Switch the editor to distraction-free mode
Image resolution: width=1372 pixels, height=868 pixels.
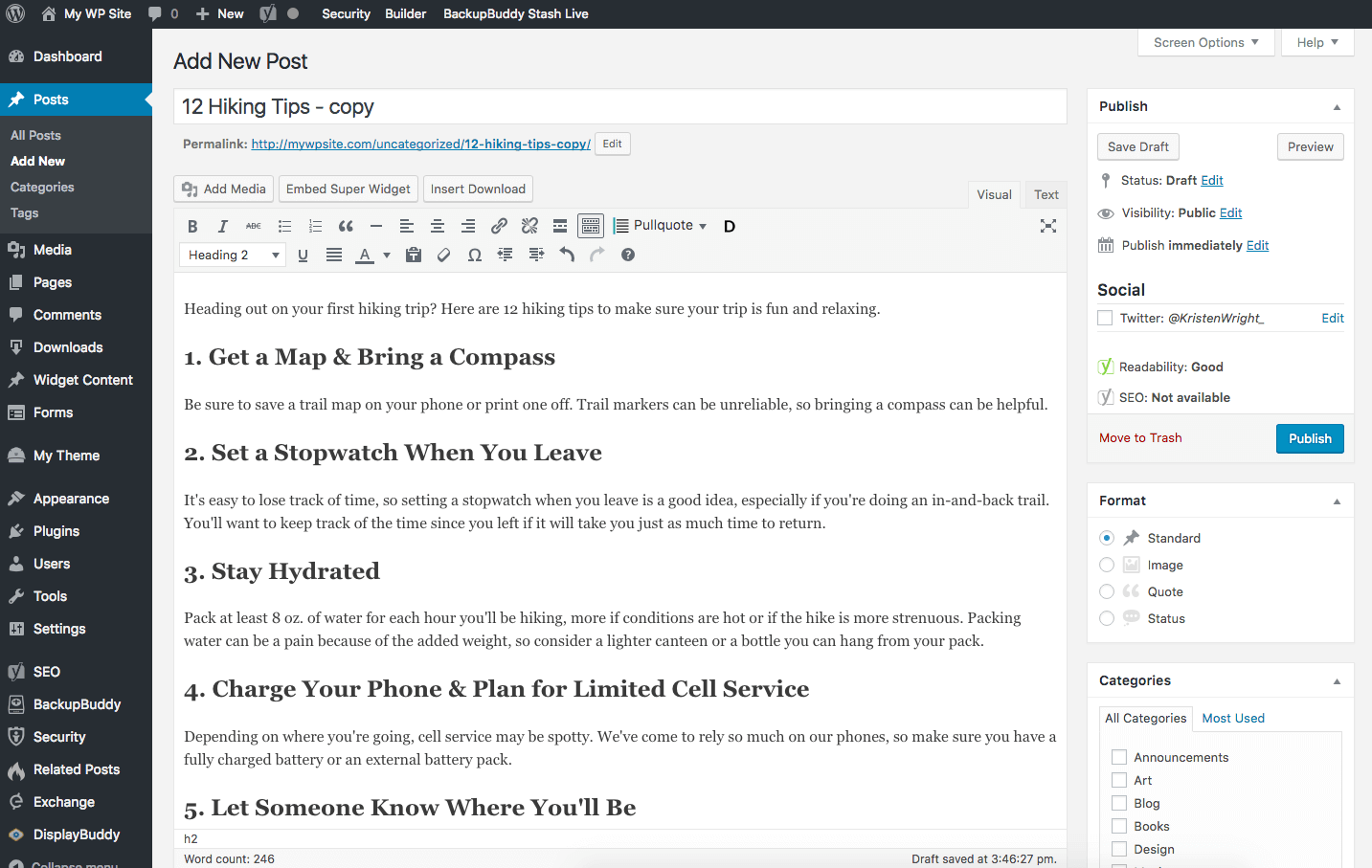pos(1047,226)
